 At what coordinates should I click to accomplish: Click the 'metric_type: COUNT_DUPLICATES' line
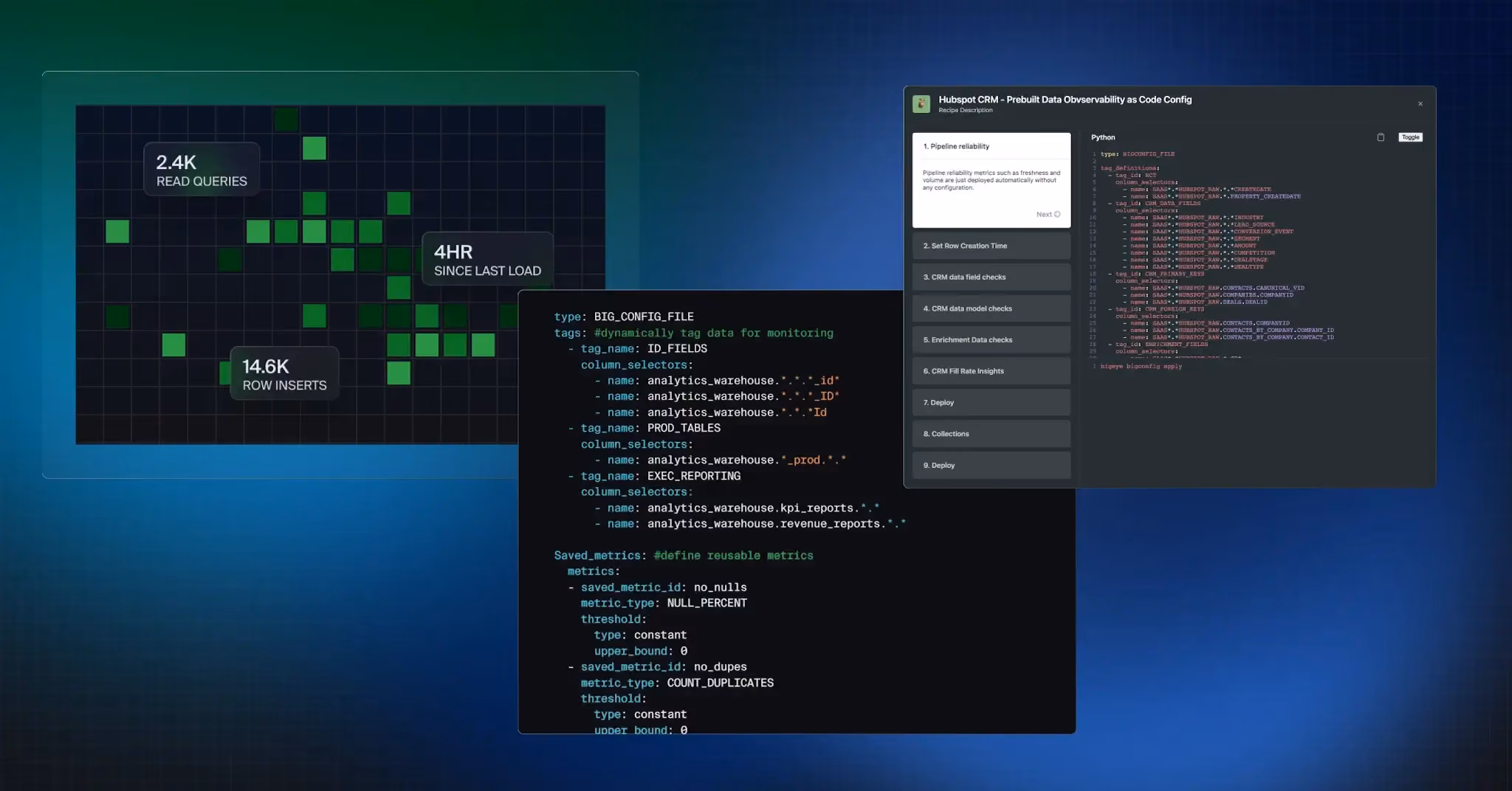coord(677,683)
